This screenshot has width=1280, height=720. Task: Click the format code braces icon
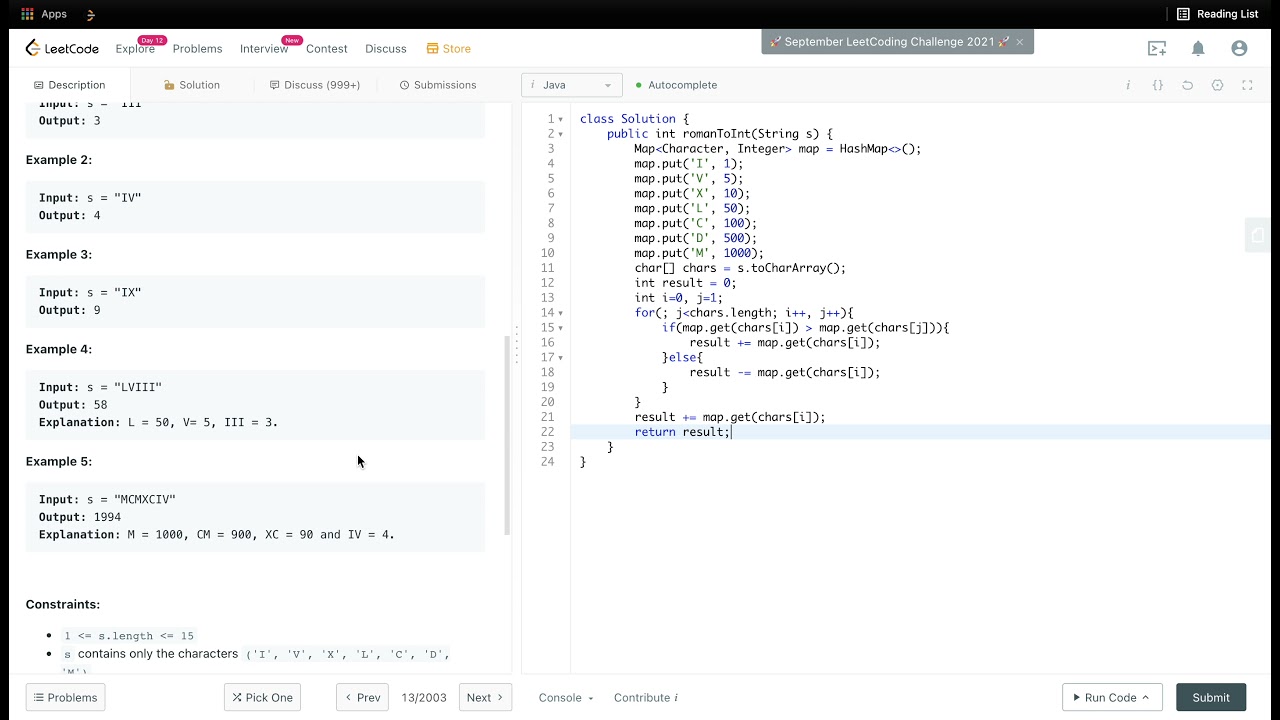[1158, 85]
